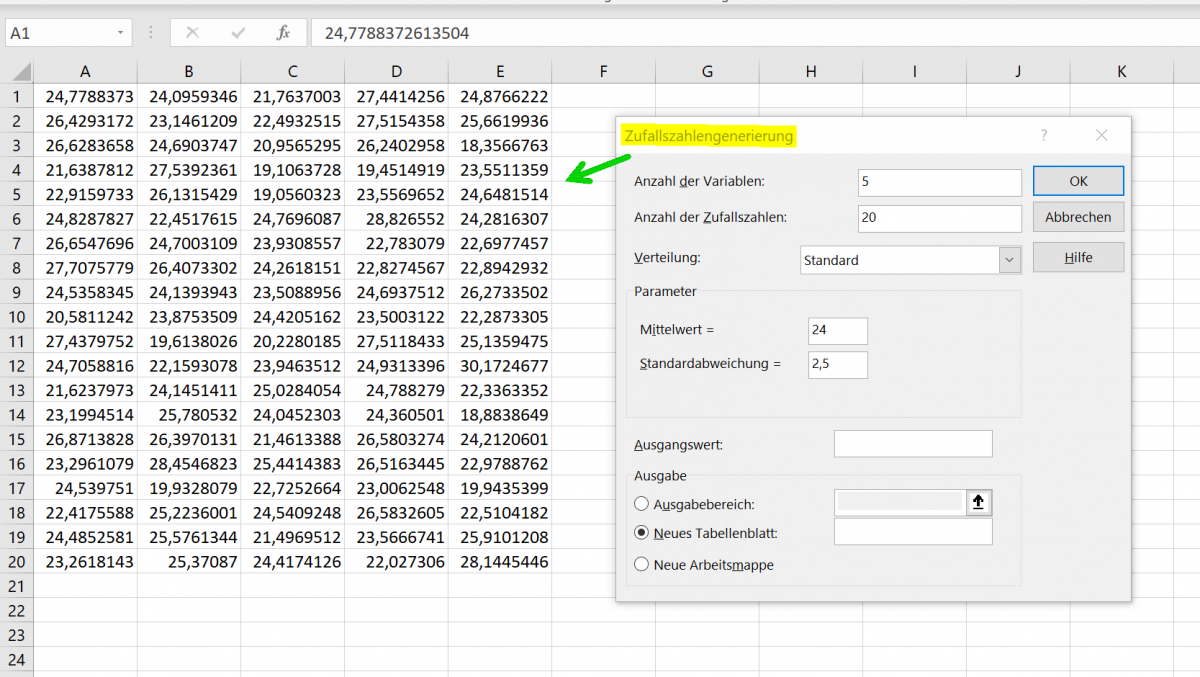The height and width of the screenshot is (677, 1200).
Task: Click the question mark help icon in dialog title
Action: [x=1044, y=135]
